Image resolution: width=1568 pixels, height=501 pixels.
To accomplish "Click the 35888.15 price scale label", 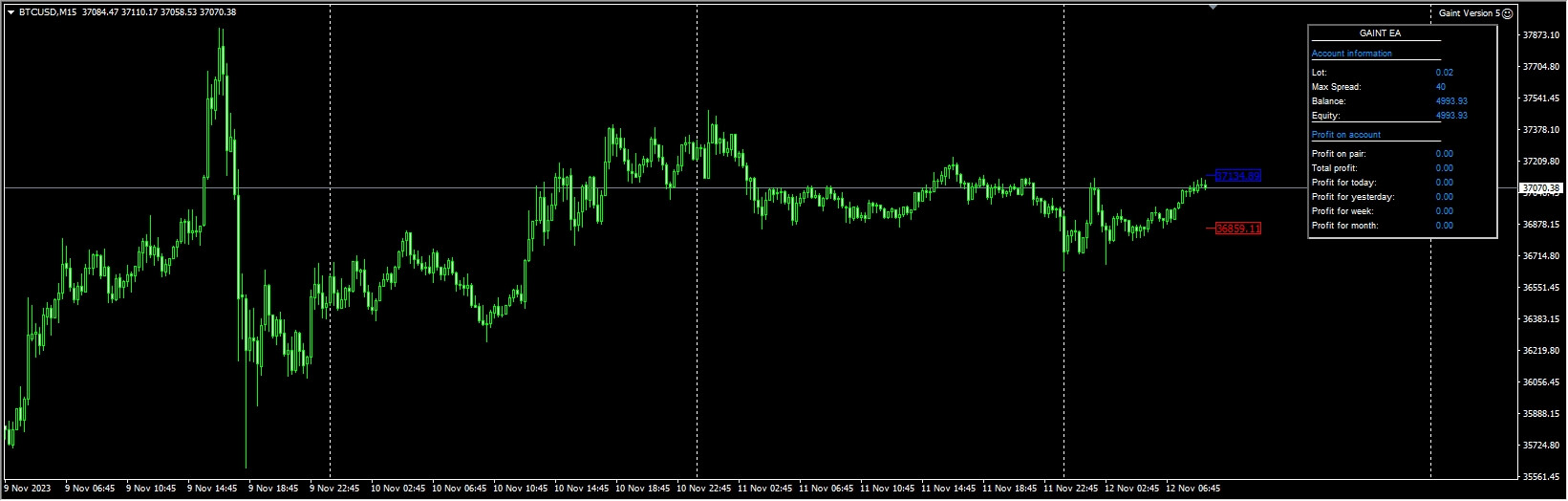I will (x=1541, y=414).
